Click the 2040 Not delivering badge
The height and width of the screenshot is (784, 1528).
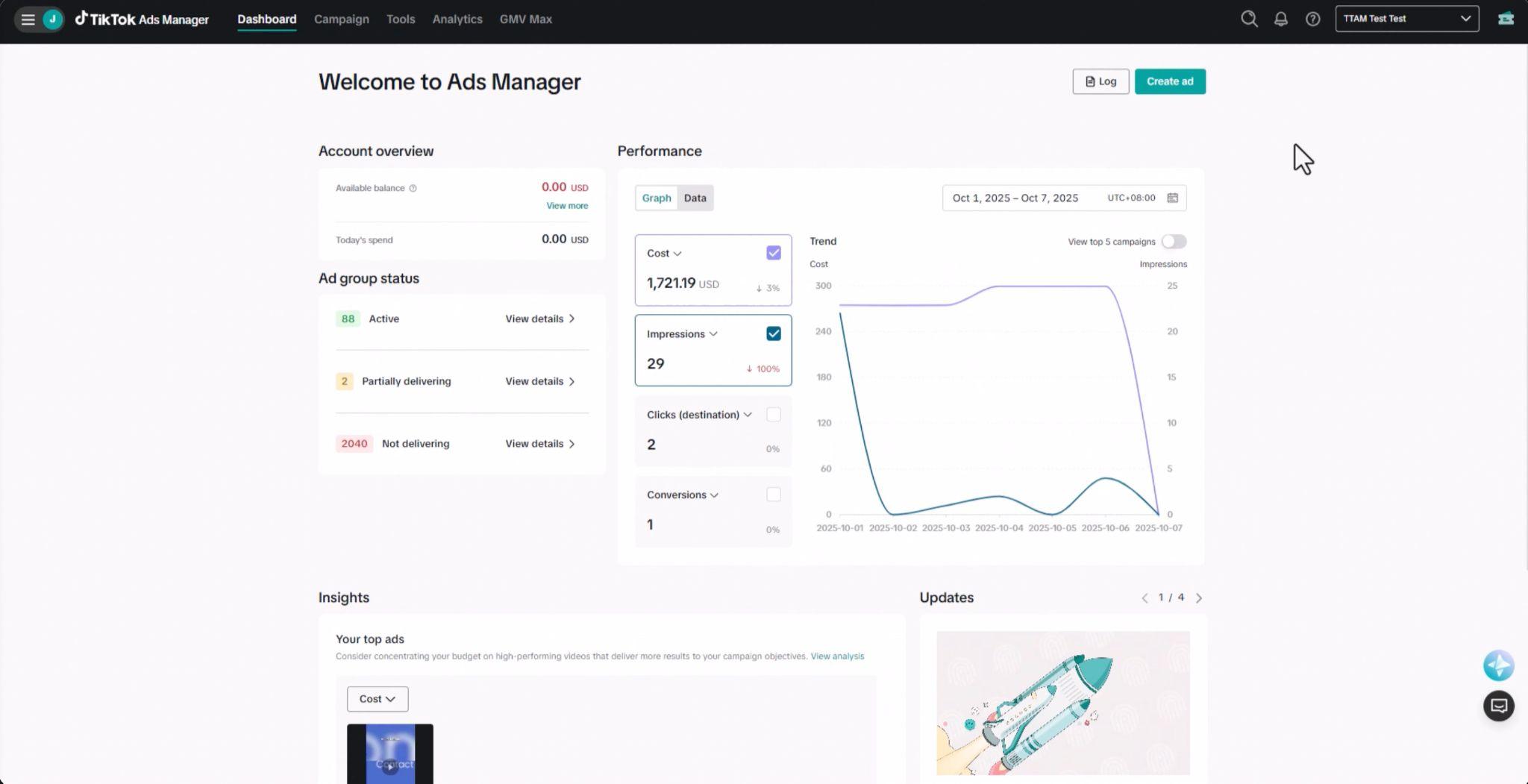point(354,444)
